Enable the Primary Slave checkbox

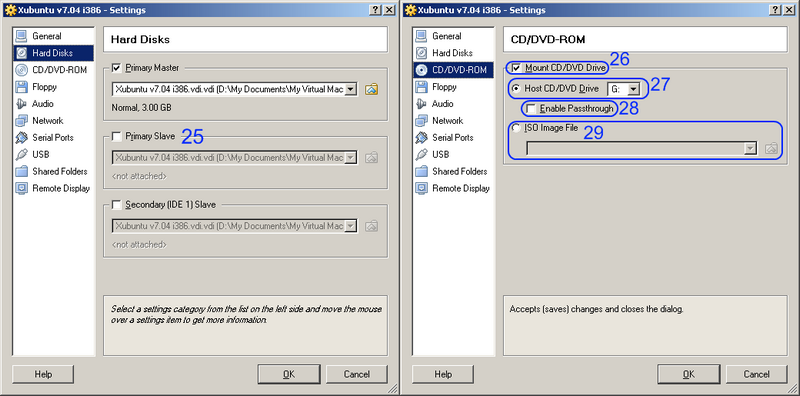pyautogui.click(x=116, y=136)
